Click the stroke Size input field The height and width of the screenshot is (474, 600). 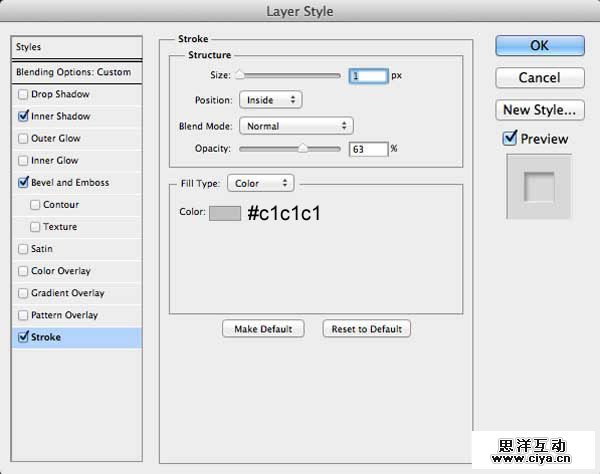(x=367, y=75)
